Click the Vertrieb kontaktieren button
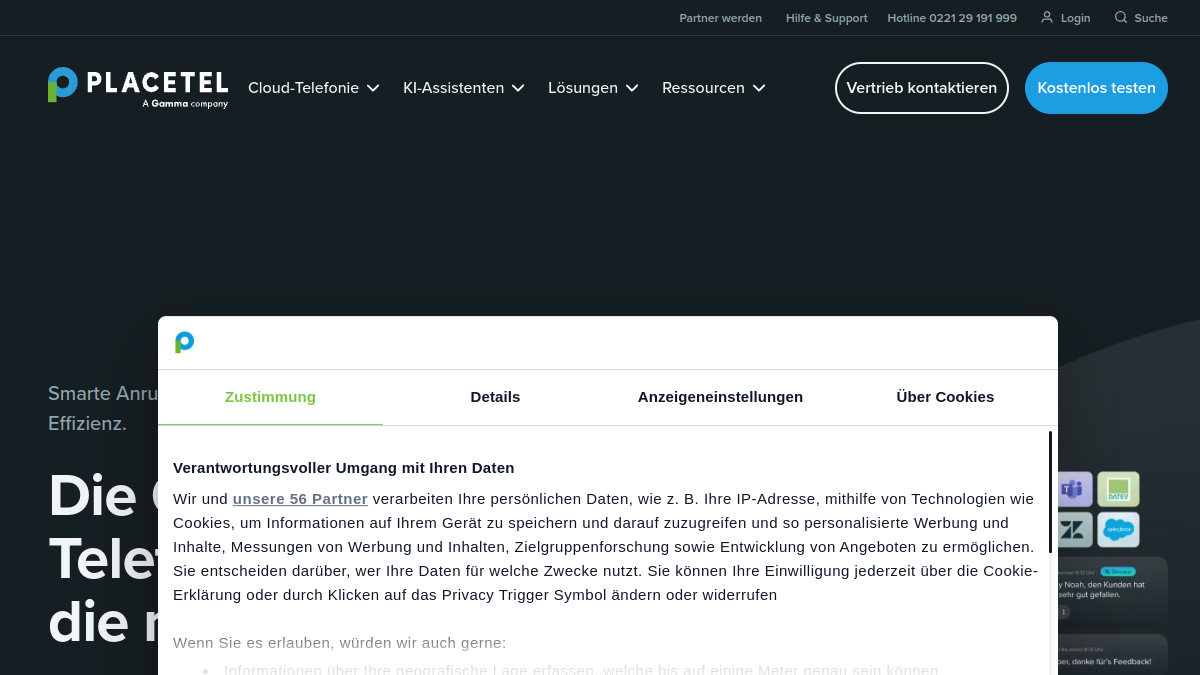The height and width of the screenshot is (675, 1200). tap(922, 88)
